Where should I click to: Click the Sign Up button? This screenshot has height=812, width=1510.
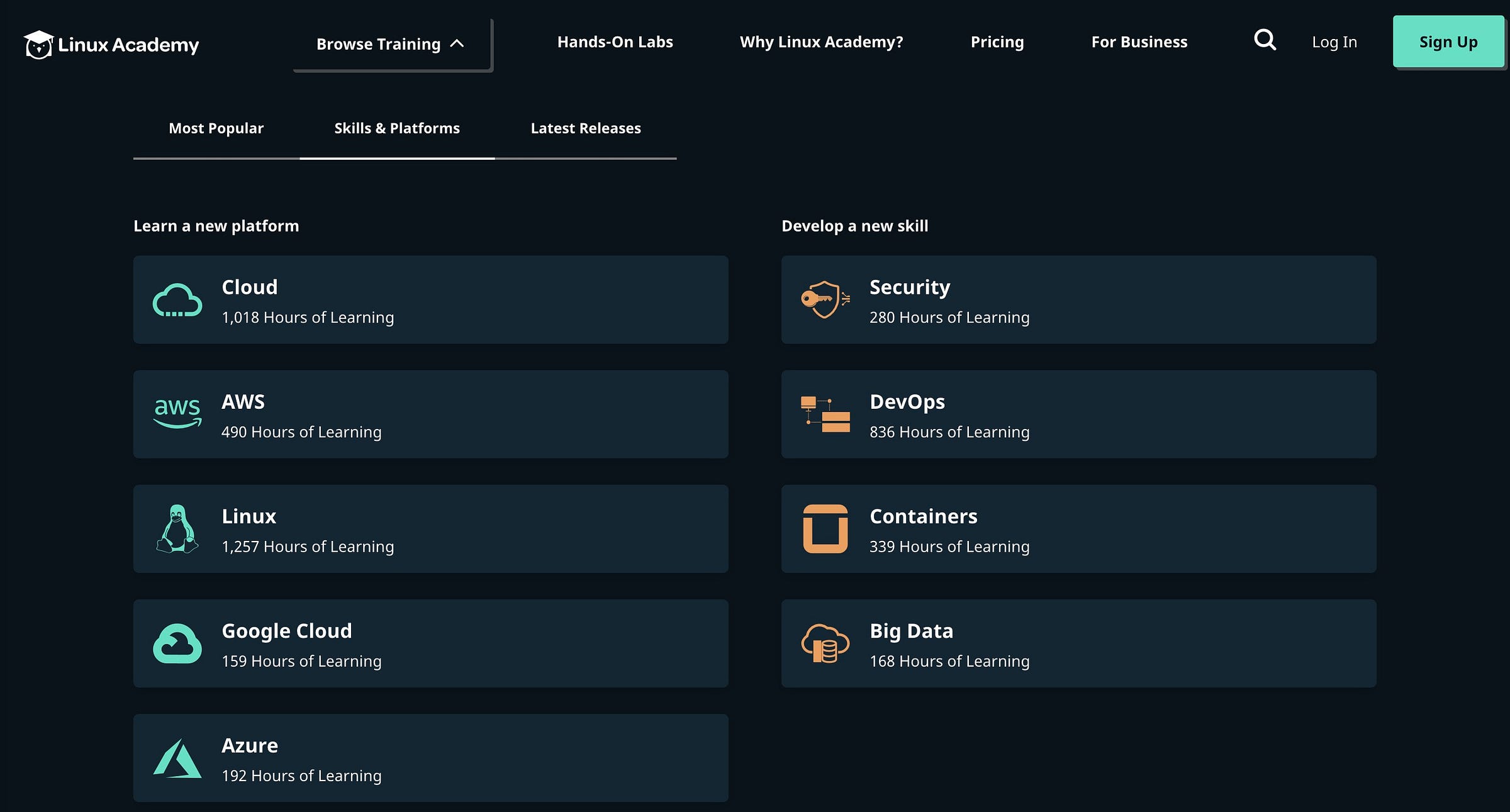(x=1448, y=42)
